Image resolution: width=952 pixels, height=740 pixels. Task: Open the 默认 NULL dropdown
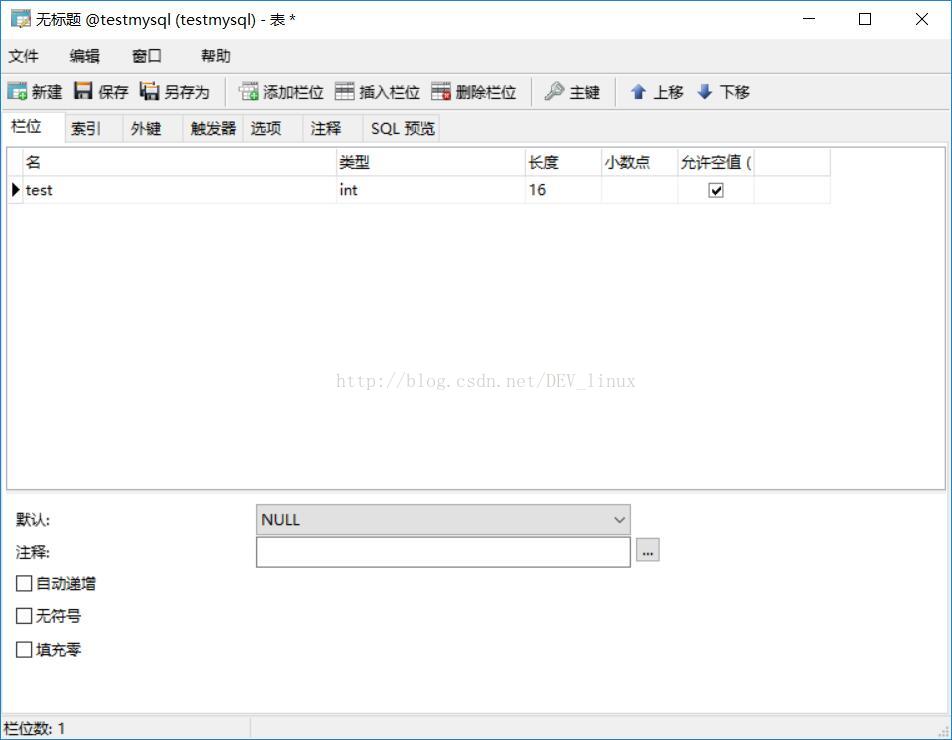pos(443,520)
